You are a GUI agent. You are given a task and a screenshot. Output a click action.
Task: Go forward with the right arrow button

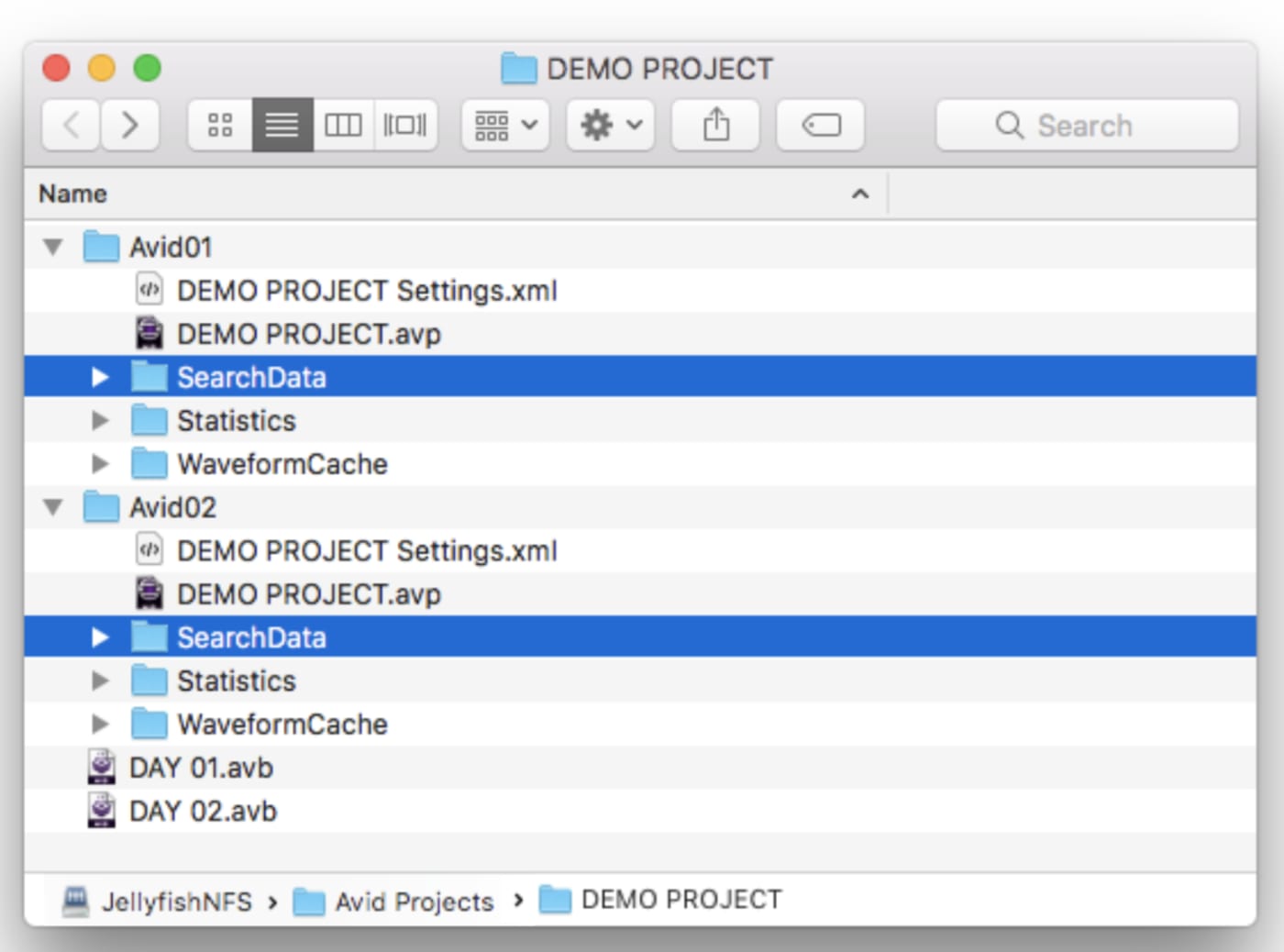pyautogui.click(x=130, y=125)
